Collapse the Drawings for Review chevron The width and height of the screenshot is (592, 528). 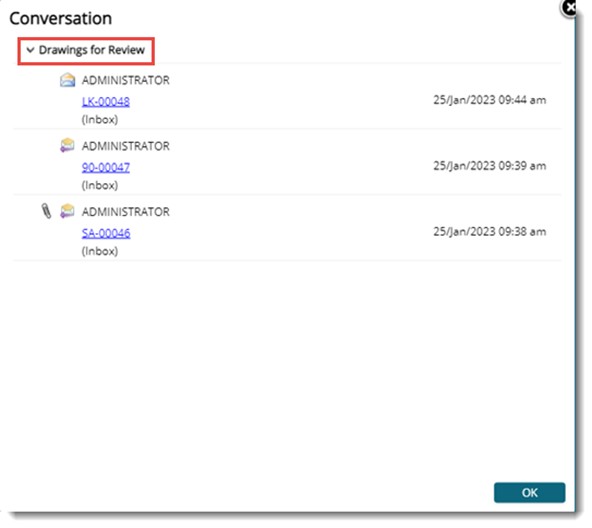30,50
